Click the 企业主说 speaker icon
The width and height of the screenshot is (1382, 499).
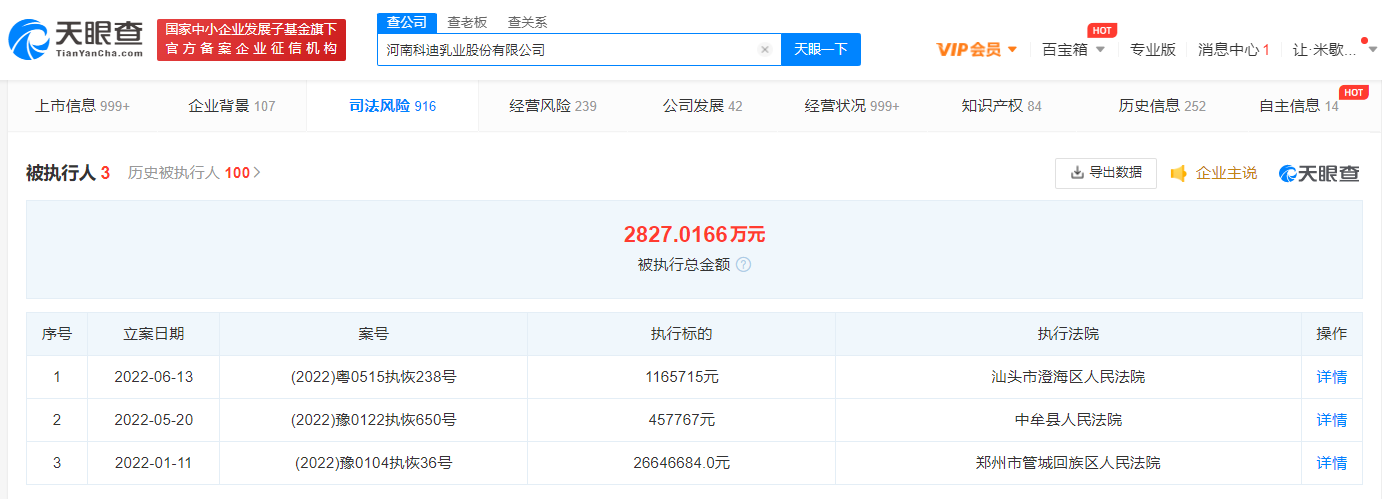click(x=1179, y=173)
